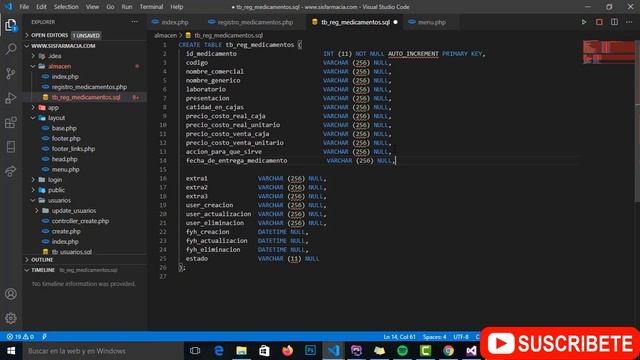
Task: Expand the .idea folder
Action: click(x=55, y=56)
